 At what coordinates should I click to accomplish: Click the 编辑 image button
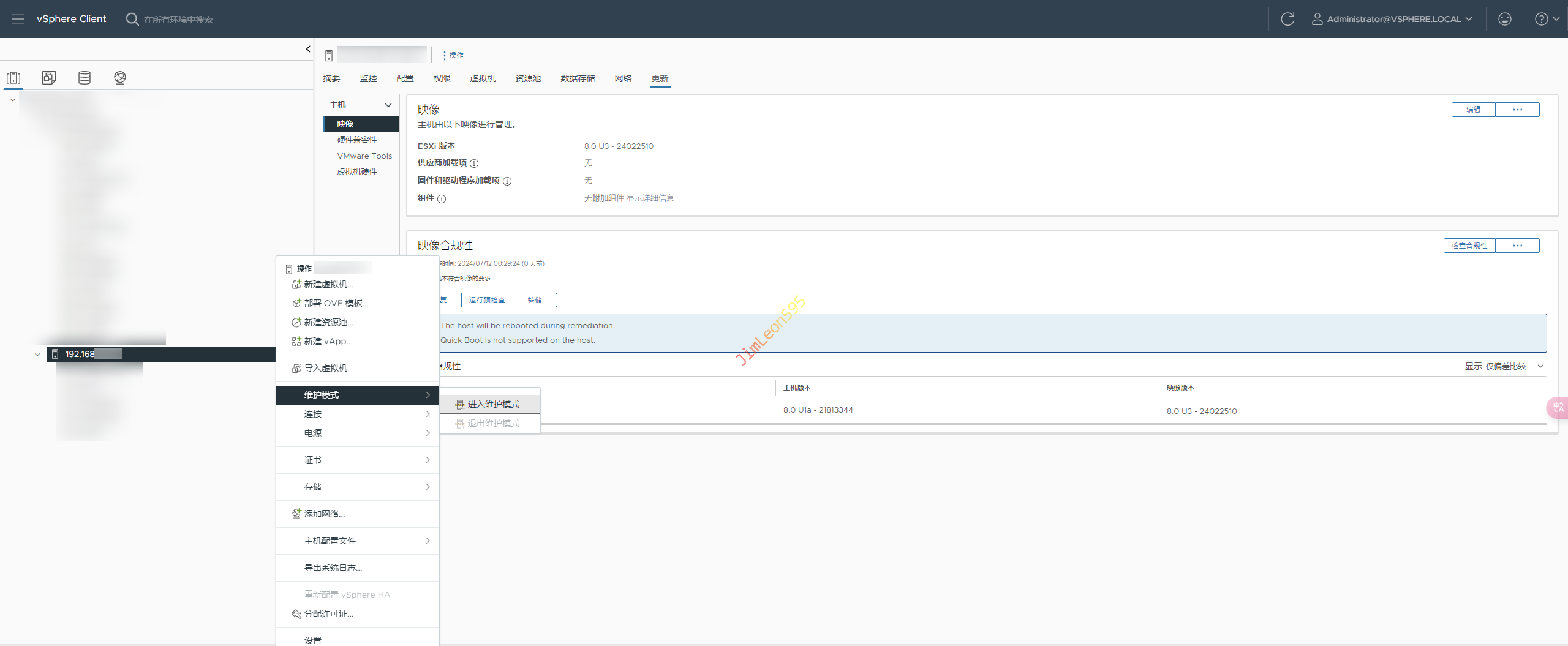tap(1473, 110)
